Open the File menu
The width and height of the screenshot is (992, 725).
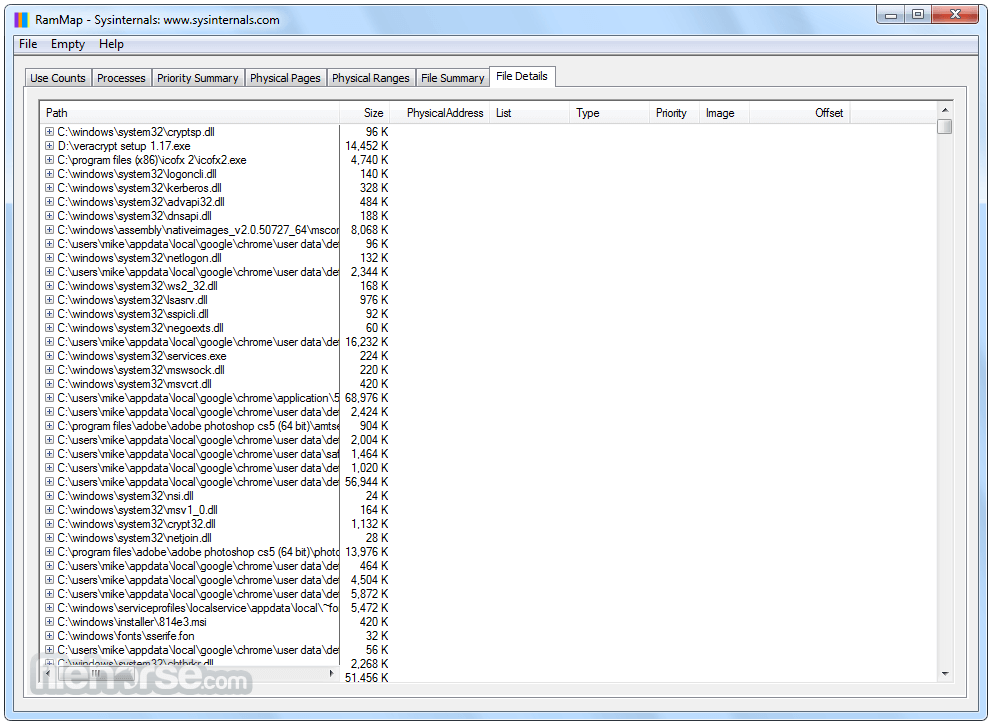point(28,44)
